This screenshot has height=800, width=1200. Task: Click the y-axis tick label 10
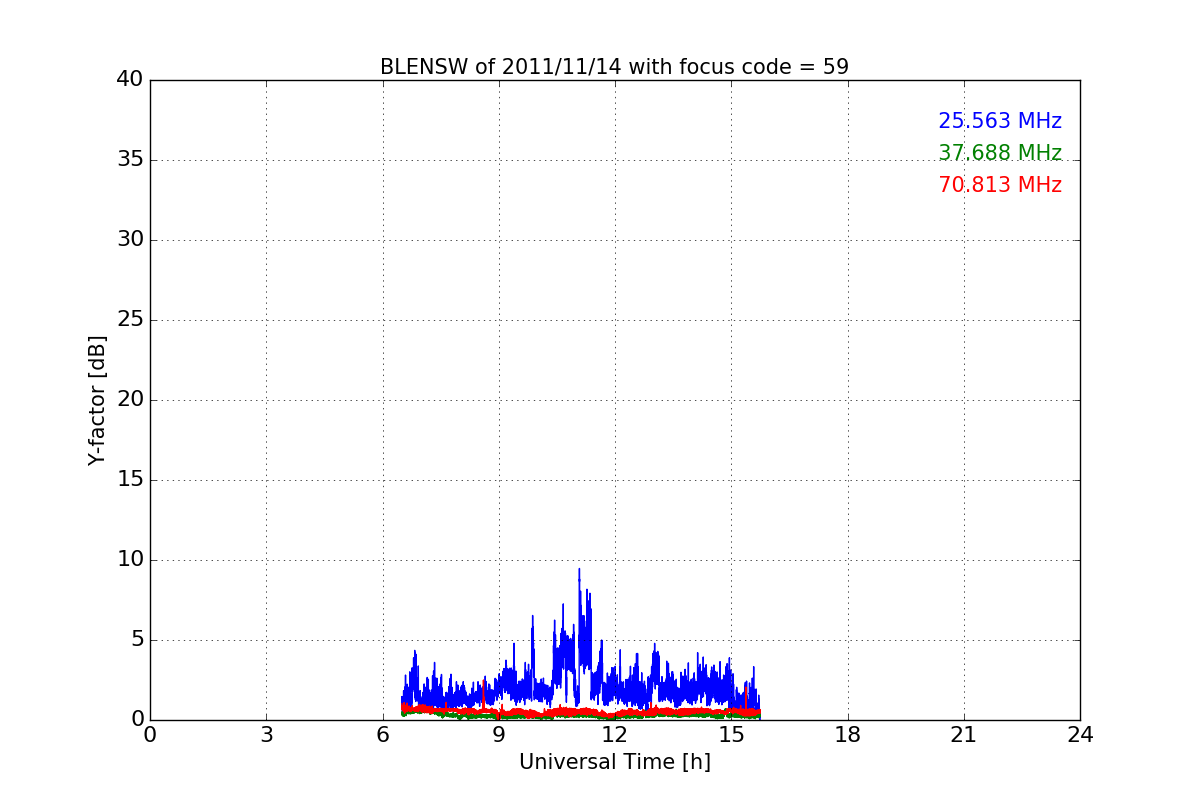(x=130, y=560)
